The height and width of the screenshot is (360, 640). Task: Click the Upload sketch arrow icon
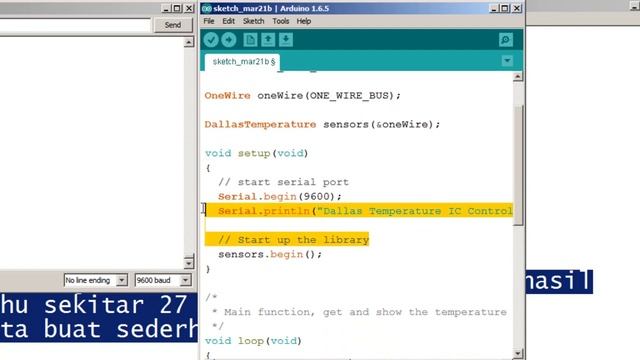coord(229,40)
